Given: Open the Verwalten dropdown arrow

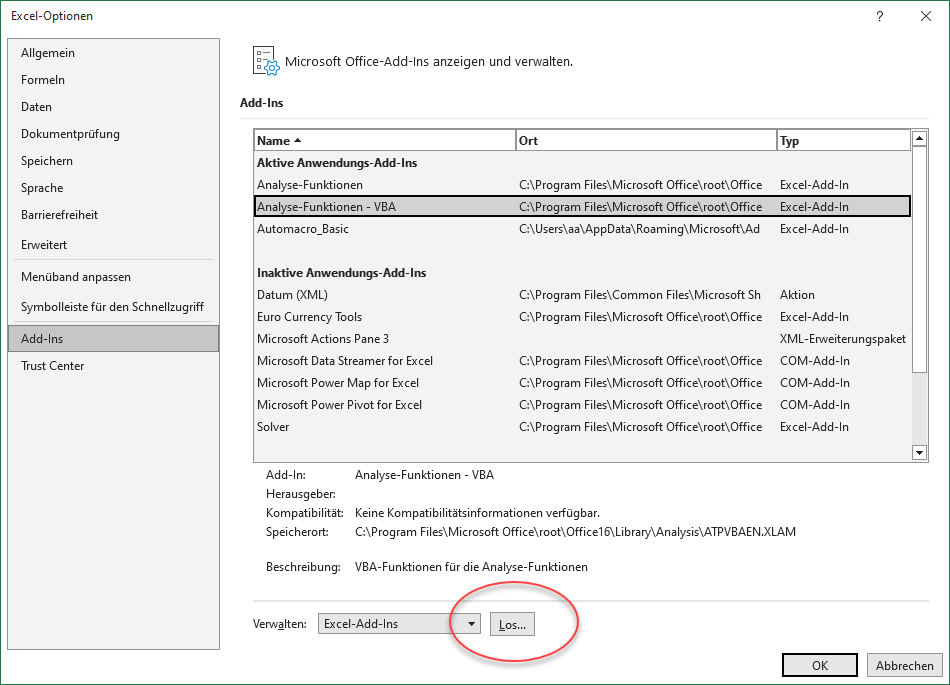Looking at the screenshot, I should pyautogui.click(x=471, y=624).
